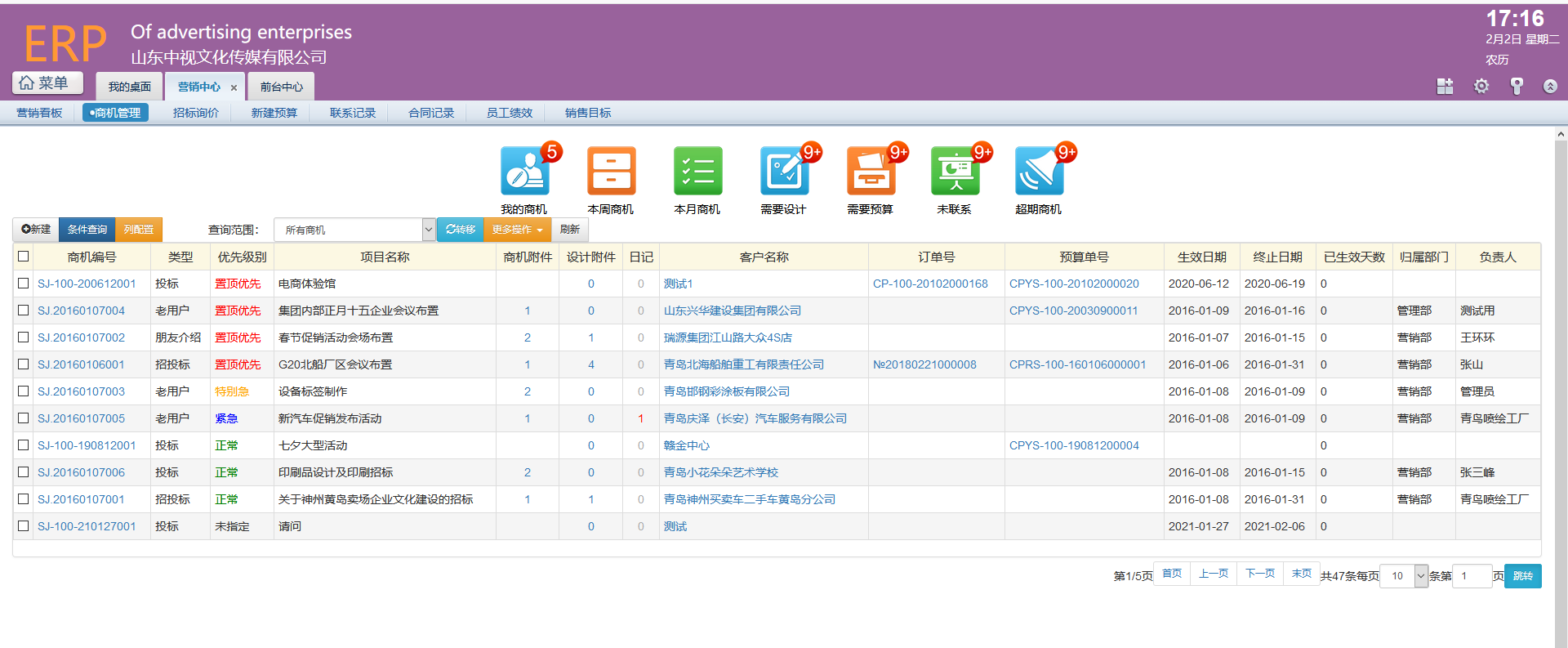Check the row SJ.20160107004 checkbox
Screen dimensions: 1568x648
pyautogui.click(x=24, y=311)
